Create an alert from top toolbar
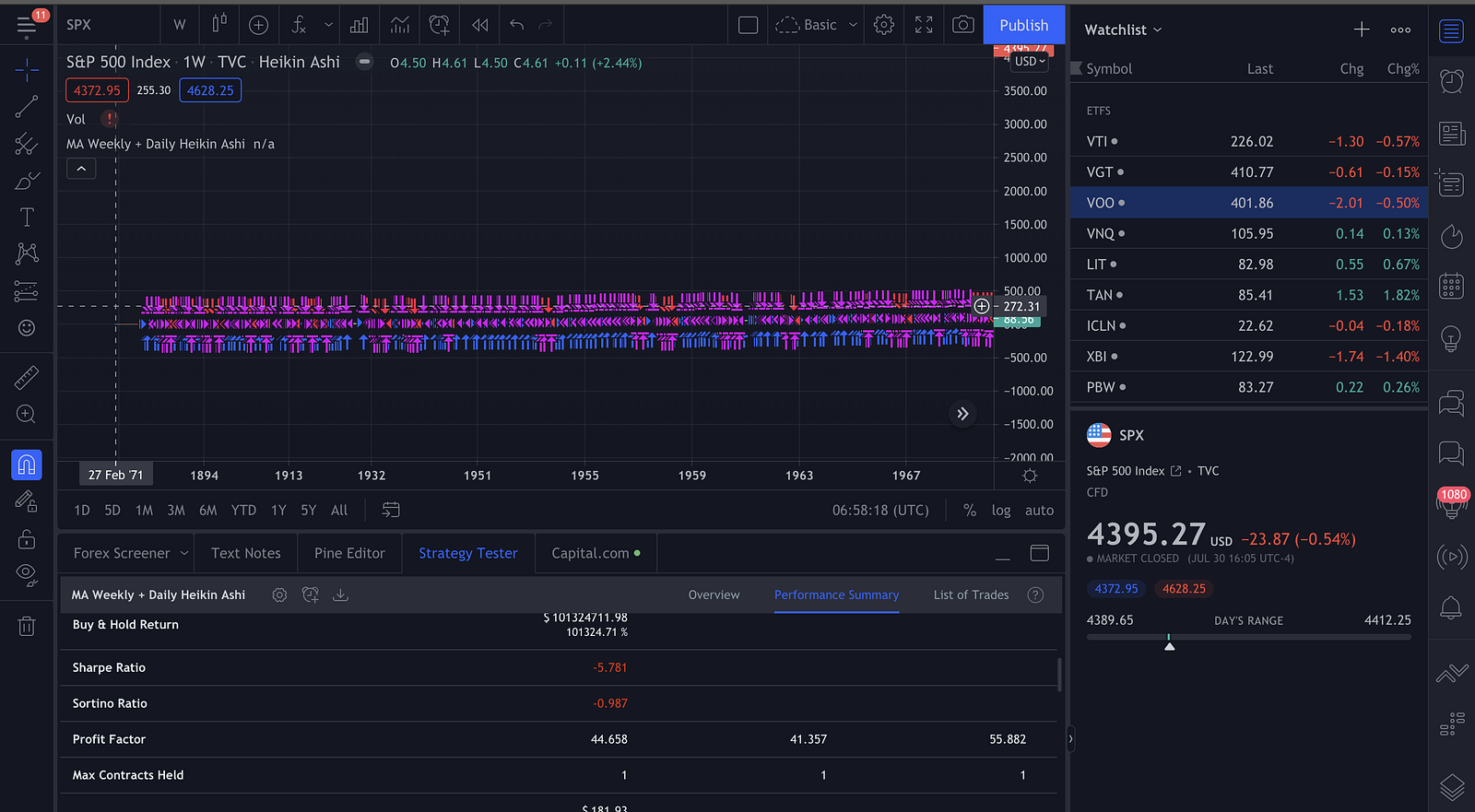 (439, 25)
